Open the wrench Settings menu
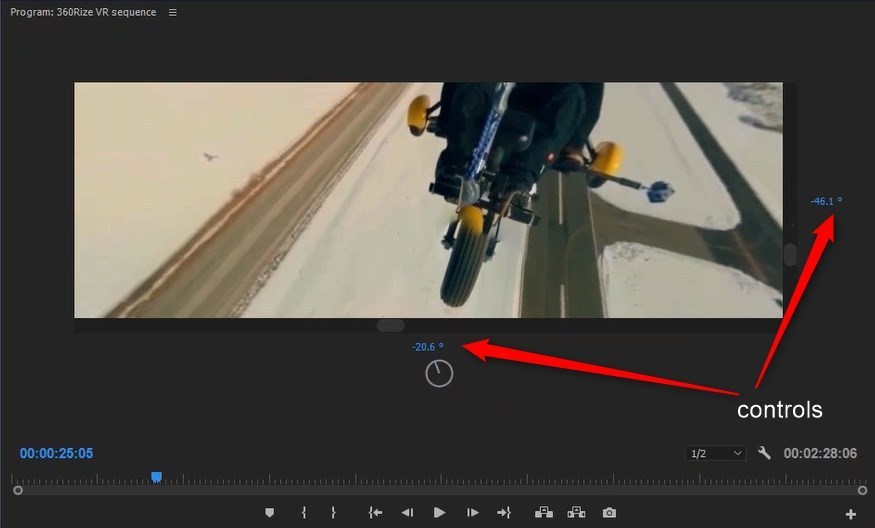This screenshot has width=875, height=528. pyautogui.click(x=764, y=453)
